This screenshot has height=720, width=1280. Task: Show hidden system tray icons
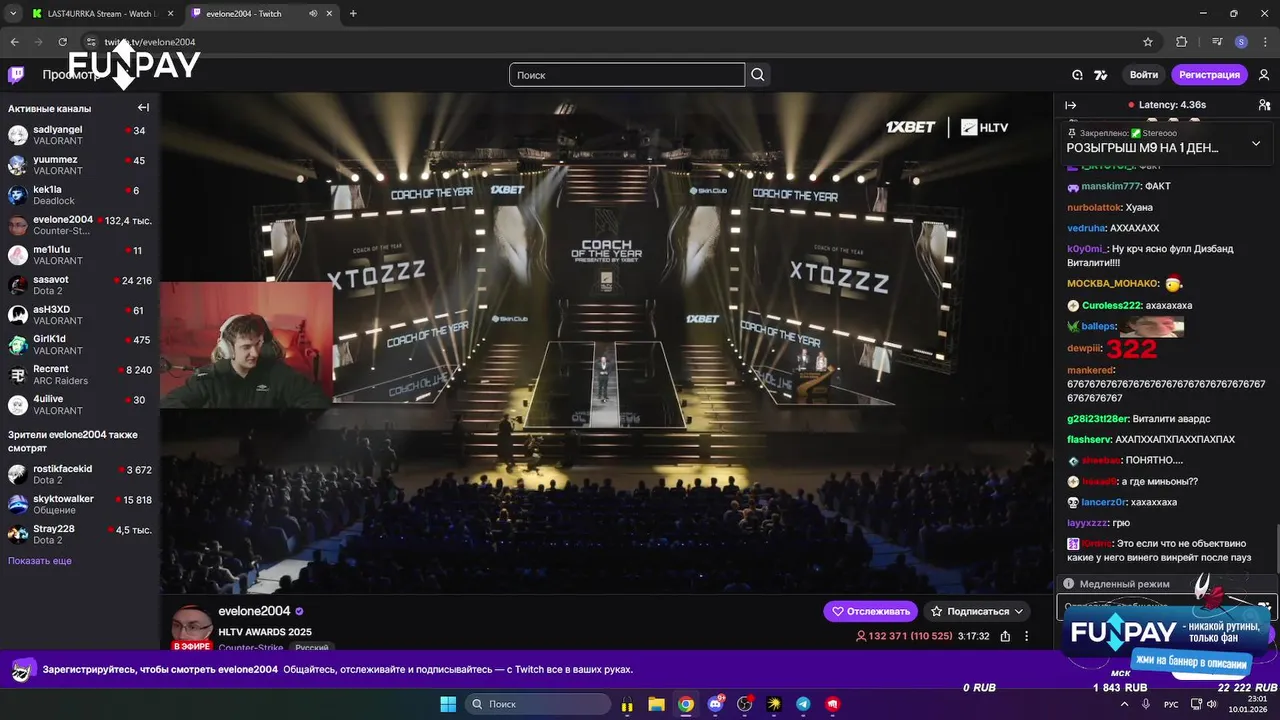(x=1124, y=704)
